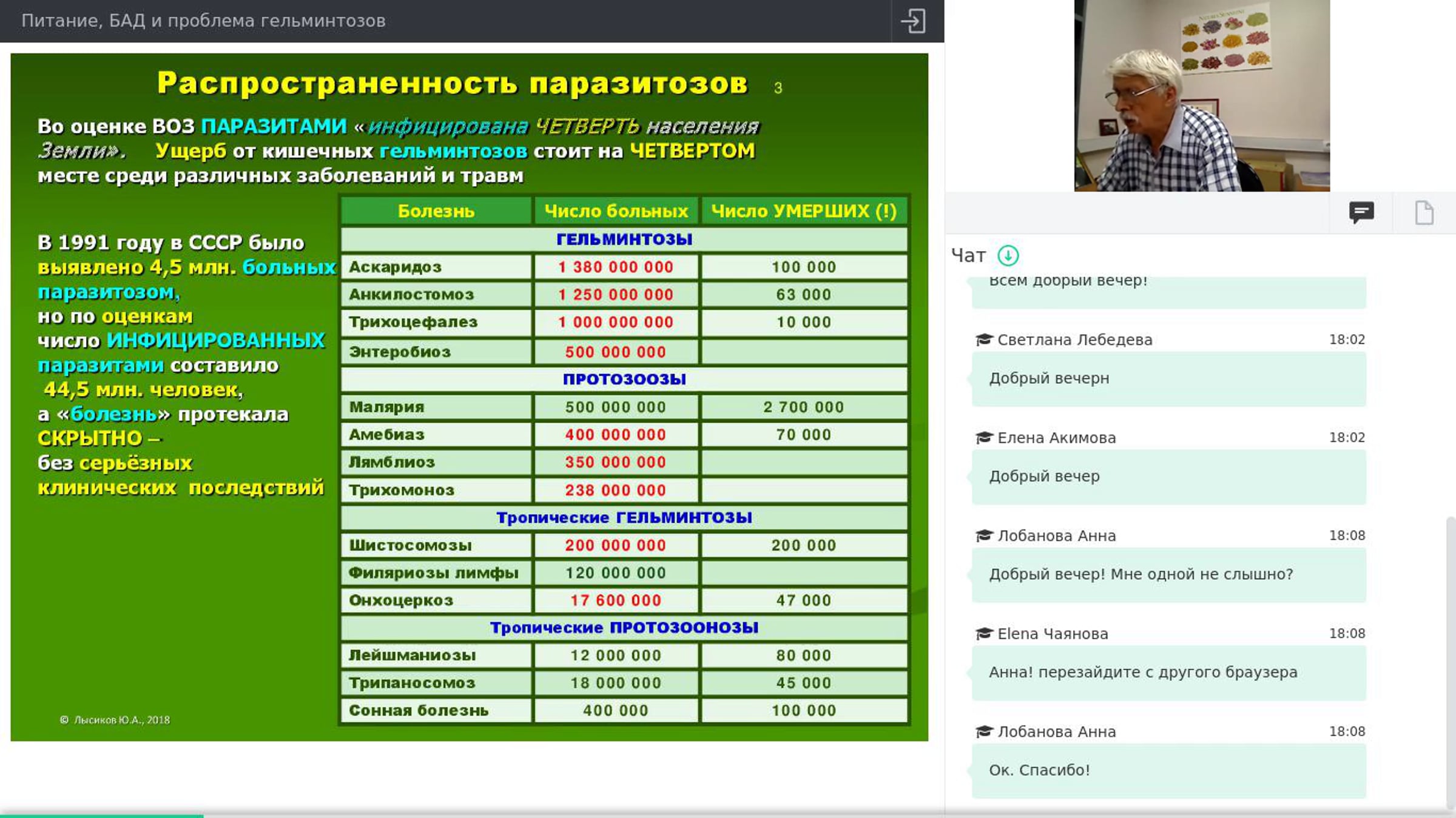Click the value '12 000 000'
The width and height of the screenshot is (1456, 818).
[x=616, y=656]
